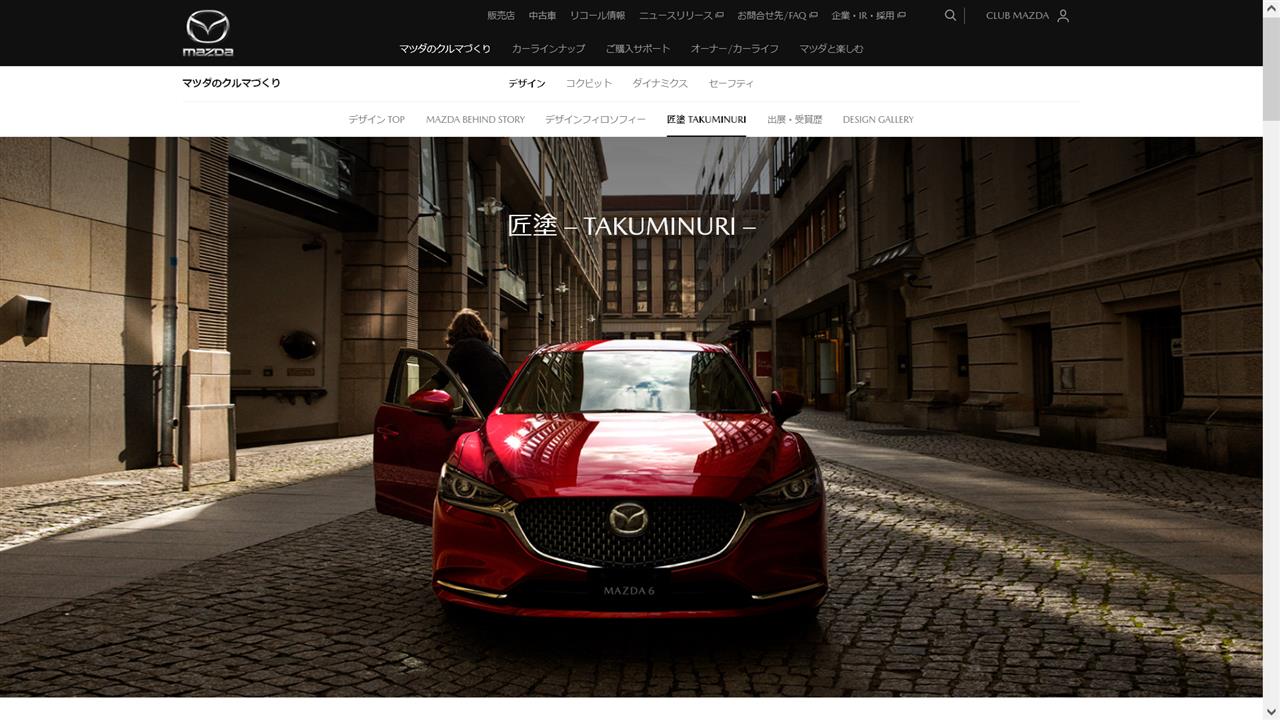Screen dimensions: 1280x720
Task: Click マツダのクルマづくり section heading
Action: pos(231,83)
